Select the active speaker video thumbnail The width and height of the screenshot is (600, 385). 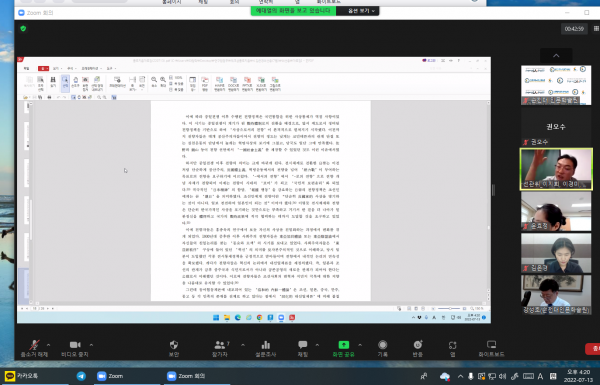(x=556, y=169)
